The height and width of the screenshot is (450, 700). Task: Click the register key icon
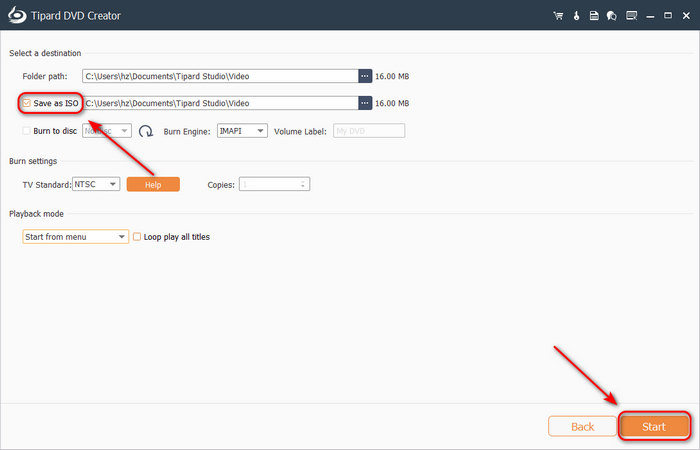576,16
